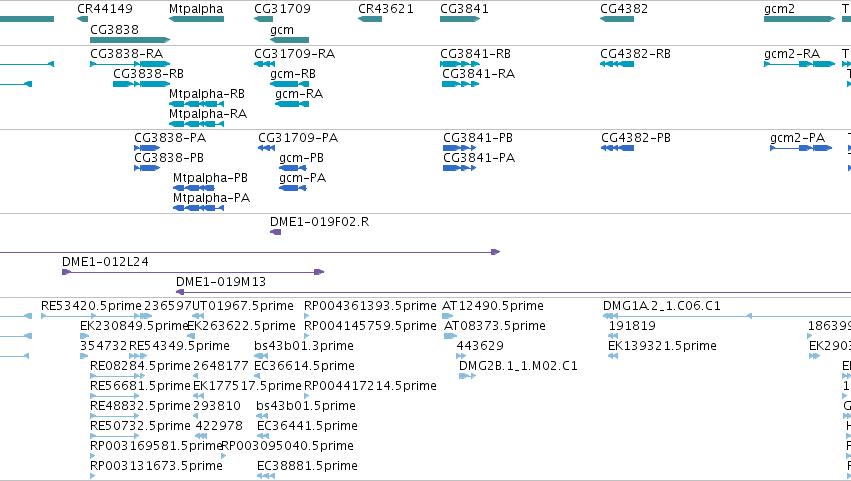Click the DME1-019F02.R clone label
The image size is (851, 481).
[320, 222]
